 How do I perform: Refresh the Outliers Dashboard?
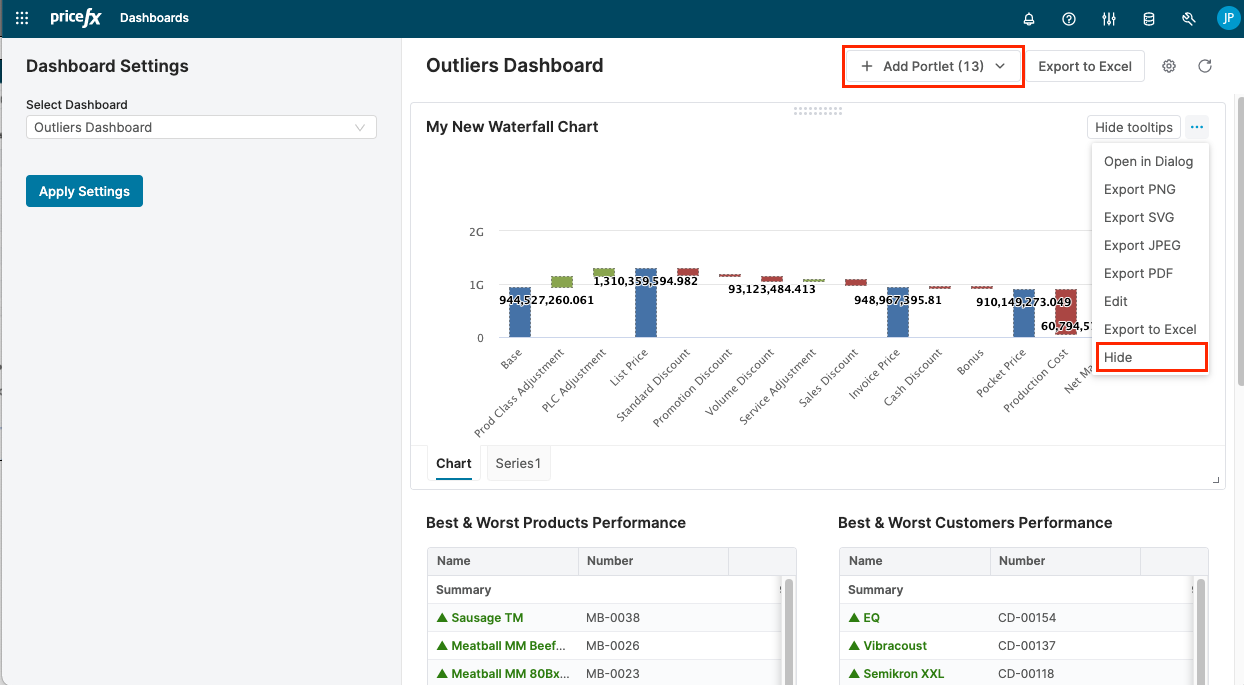1205,66
